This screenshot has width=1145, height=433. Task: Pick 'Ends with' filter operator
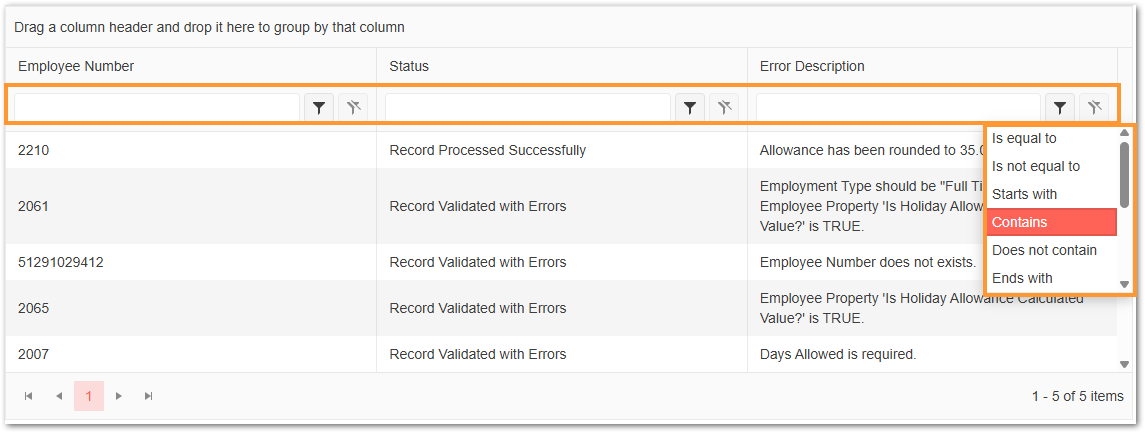click(1052, 278)
